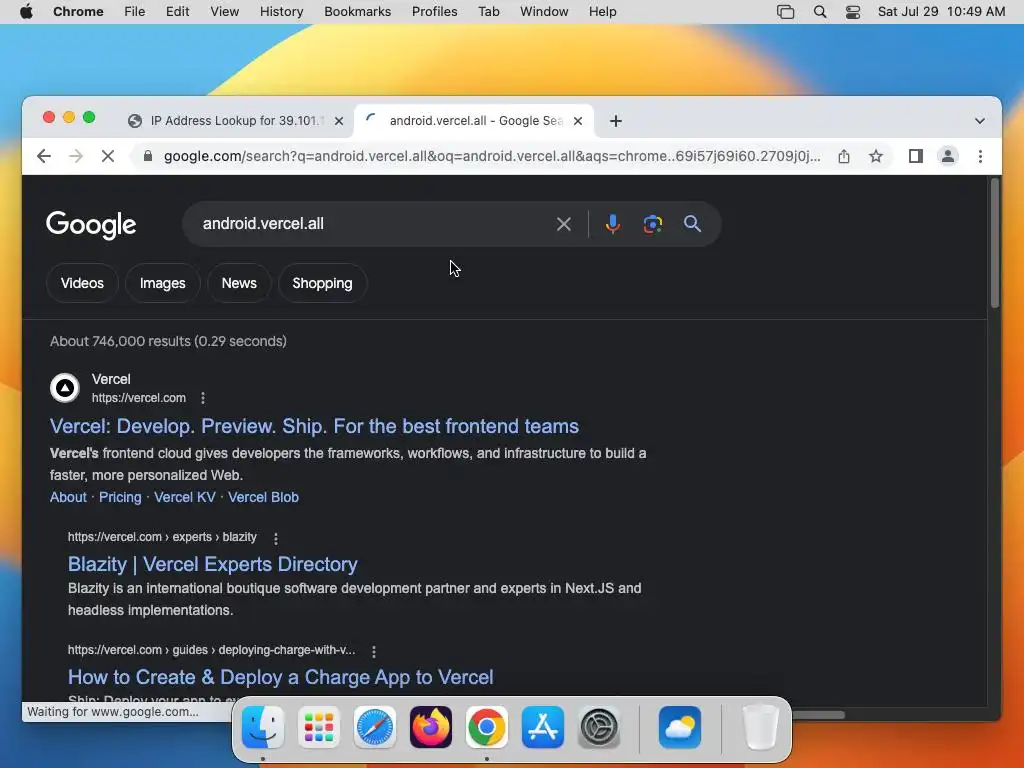Open Spotlight search in menu bar
This screenshot has height=768, width=1024.
point(820,12)
